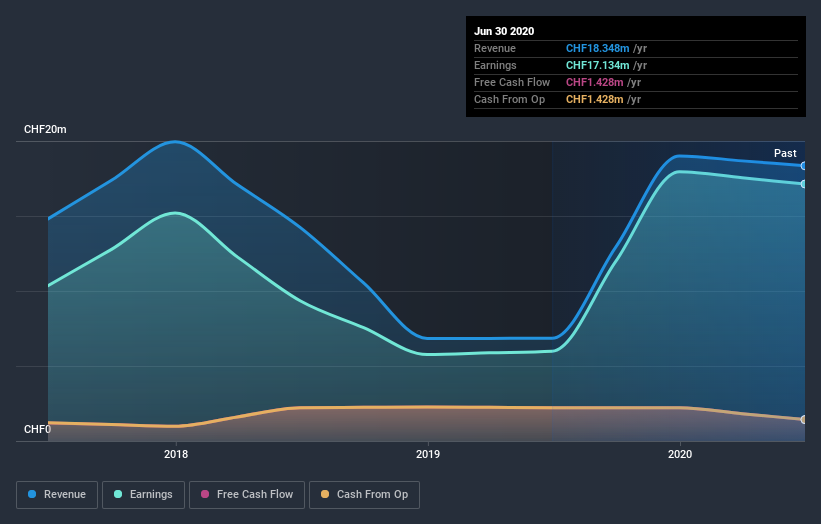Click the CHF20m y-axis label
The image size is (821, 524).
pyautogui.click(x=45, y=129)
